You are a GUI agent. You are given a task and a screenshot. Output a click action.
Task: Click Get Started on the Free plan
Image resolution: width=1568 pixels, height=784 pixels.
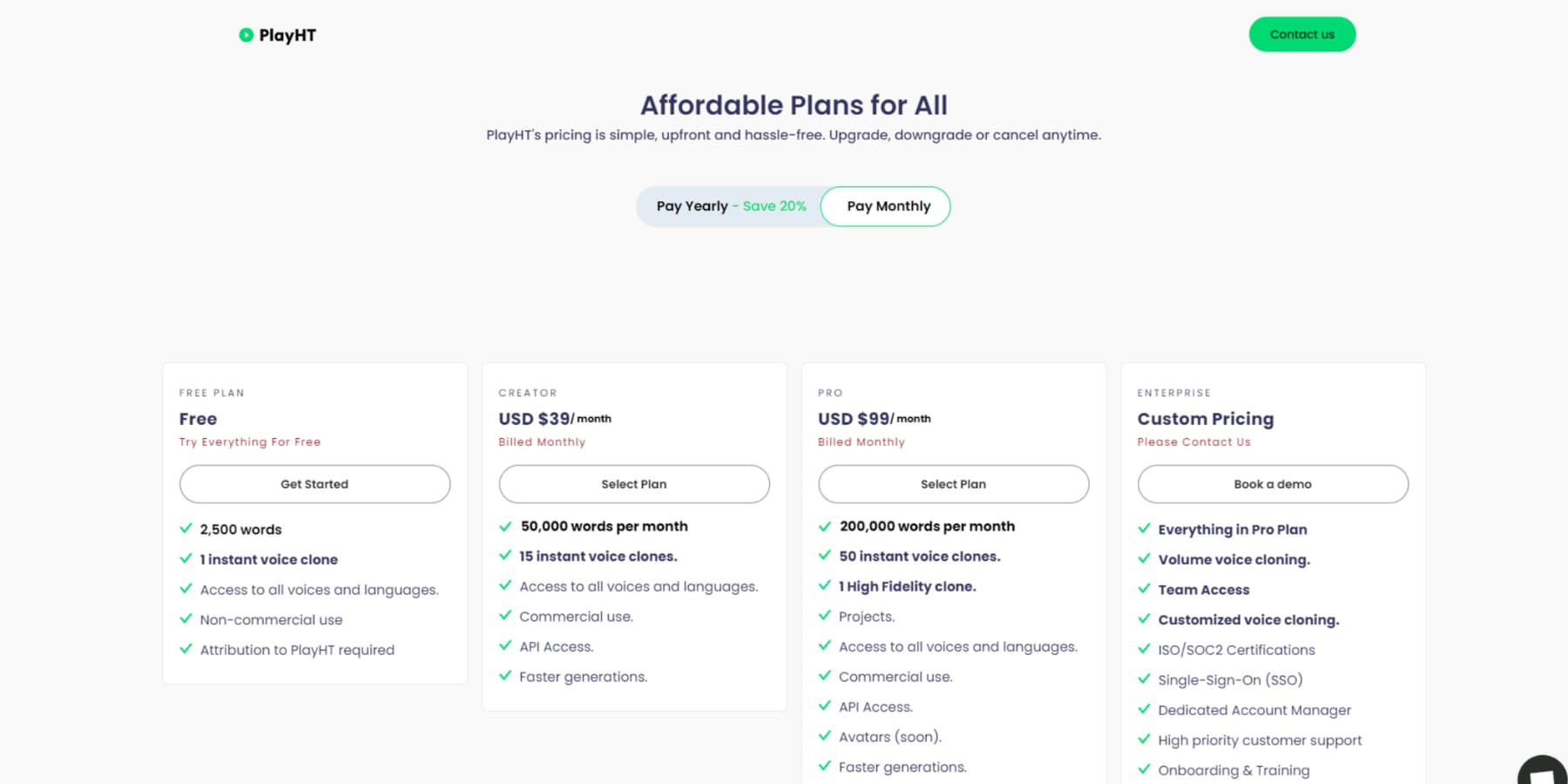click(x=314, y=483)
